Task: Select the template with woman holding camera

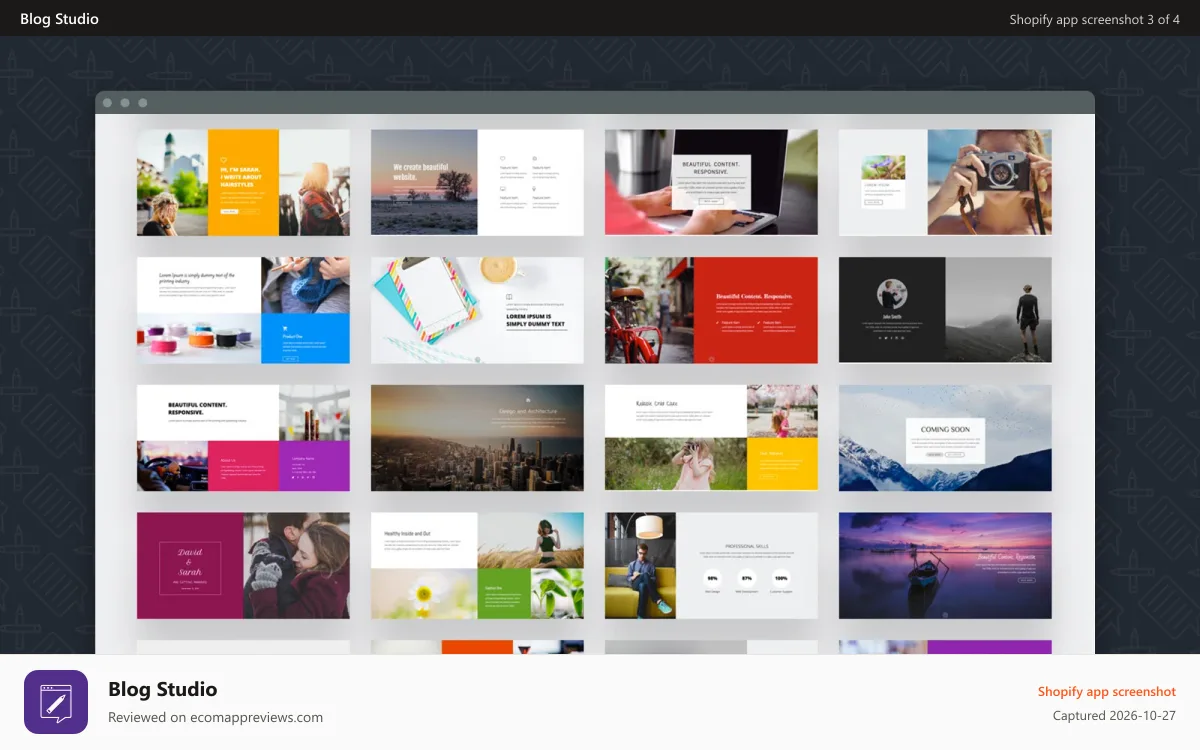Action: (x=945, y=182)
